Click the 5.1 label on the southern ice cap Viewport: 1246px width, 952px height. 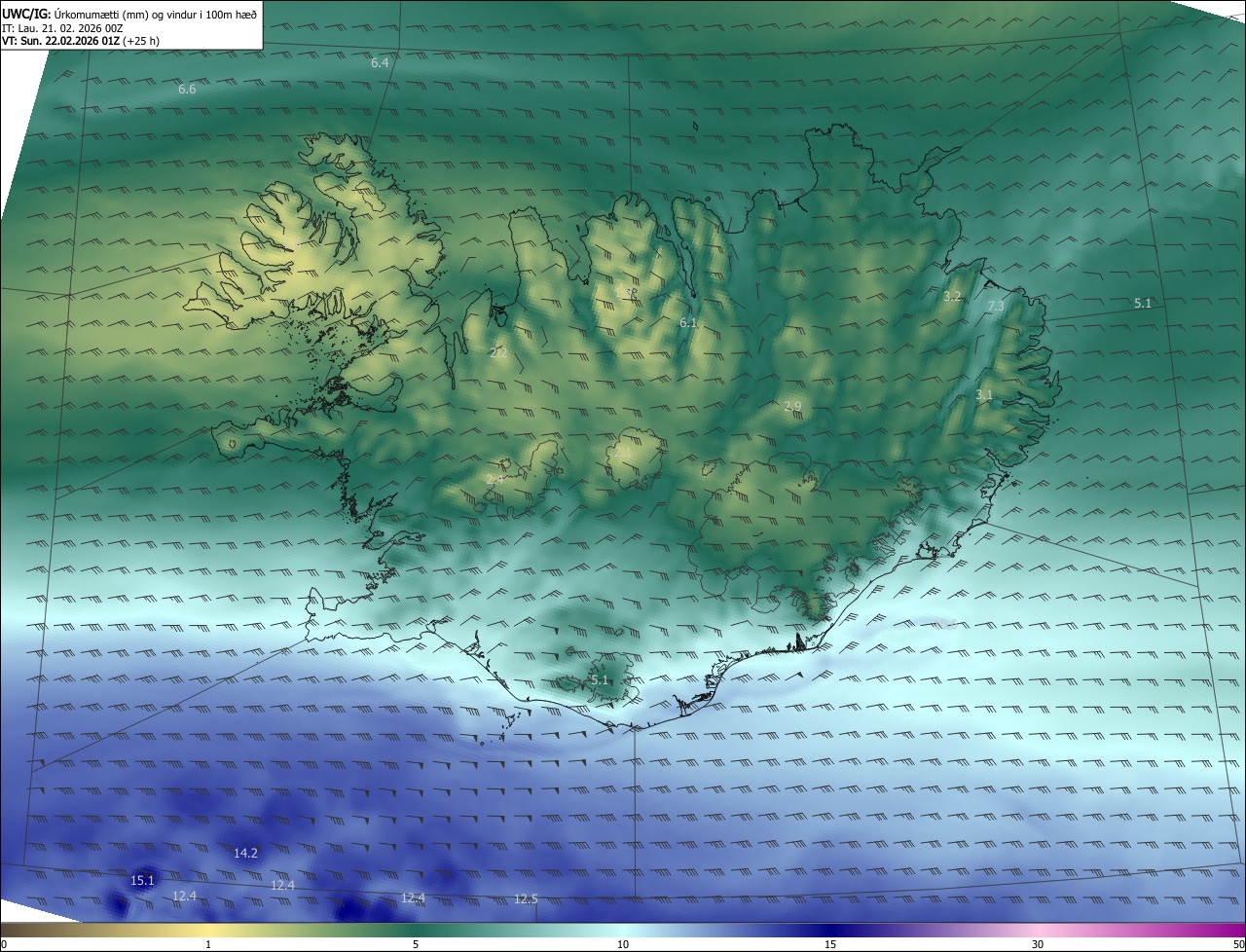point(600,679)
